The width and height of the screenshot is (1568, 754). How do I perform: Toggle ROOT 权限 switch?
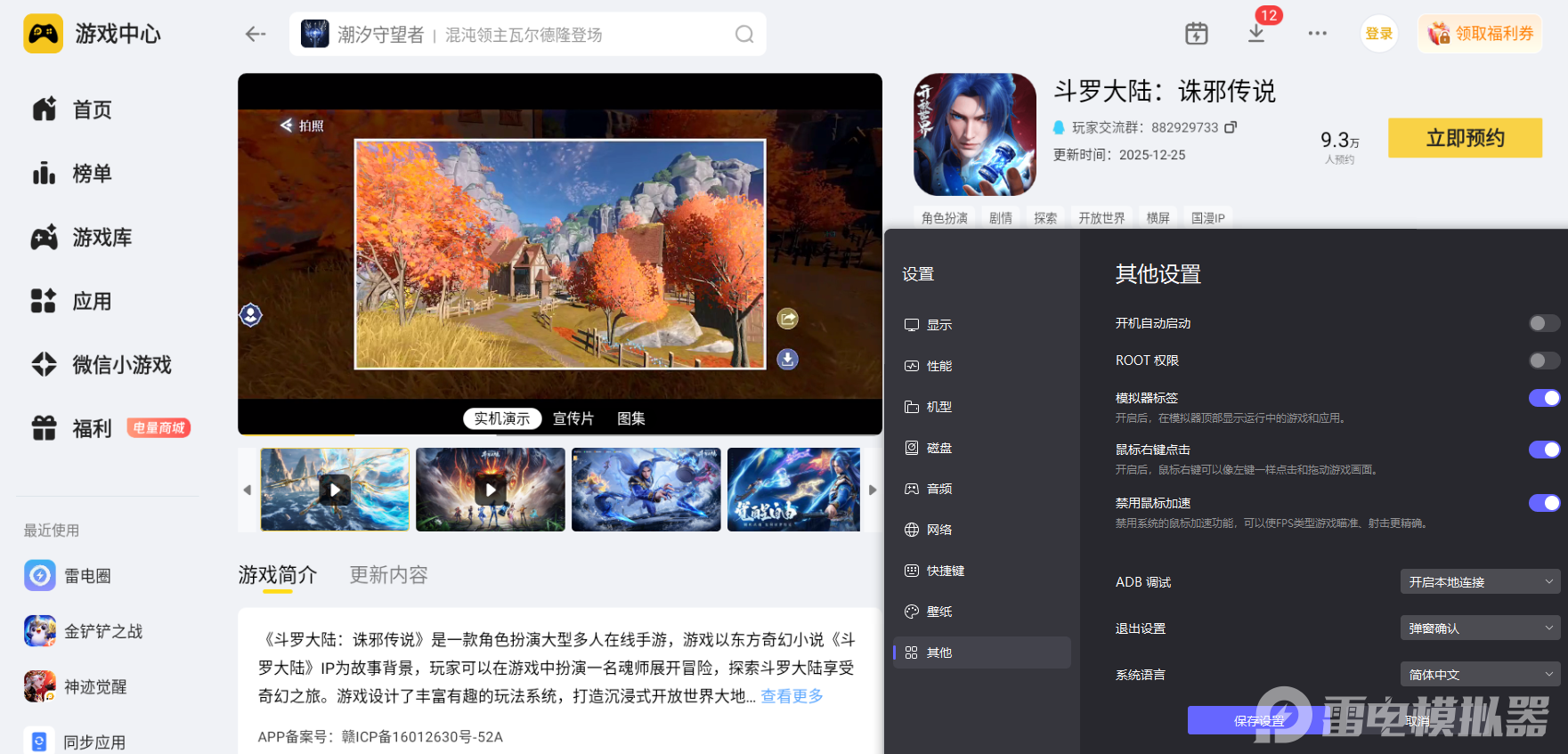pyautogui.click(x=1544, y=361)
